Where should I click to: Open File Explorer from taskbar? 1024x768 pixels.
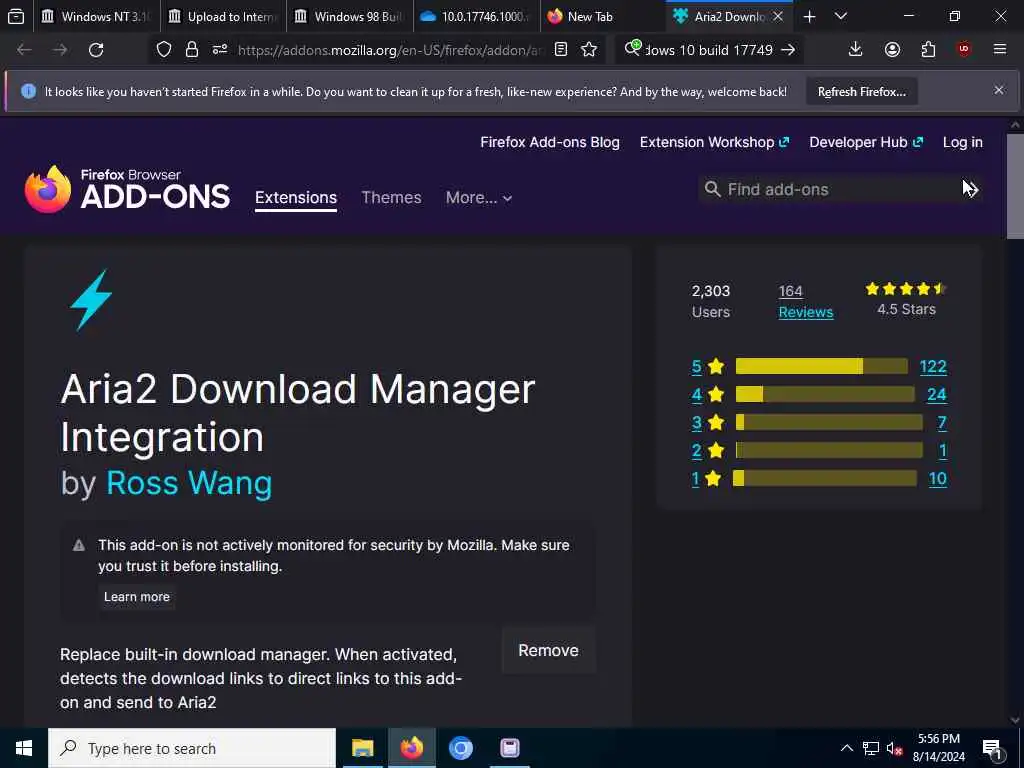pos(362,748)
